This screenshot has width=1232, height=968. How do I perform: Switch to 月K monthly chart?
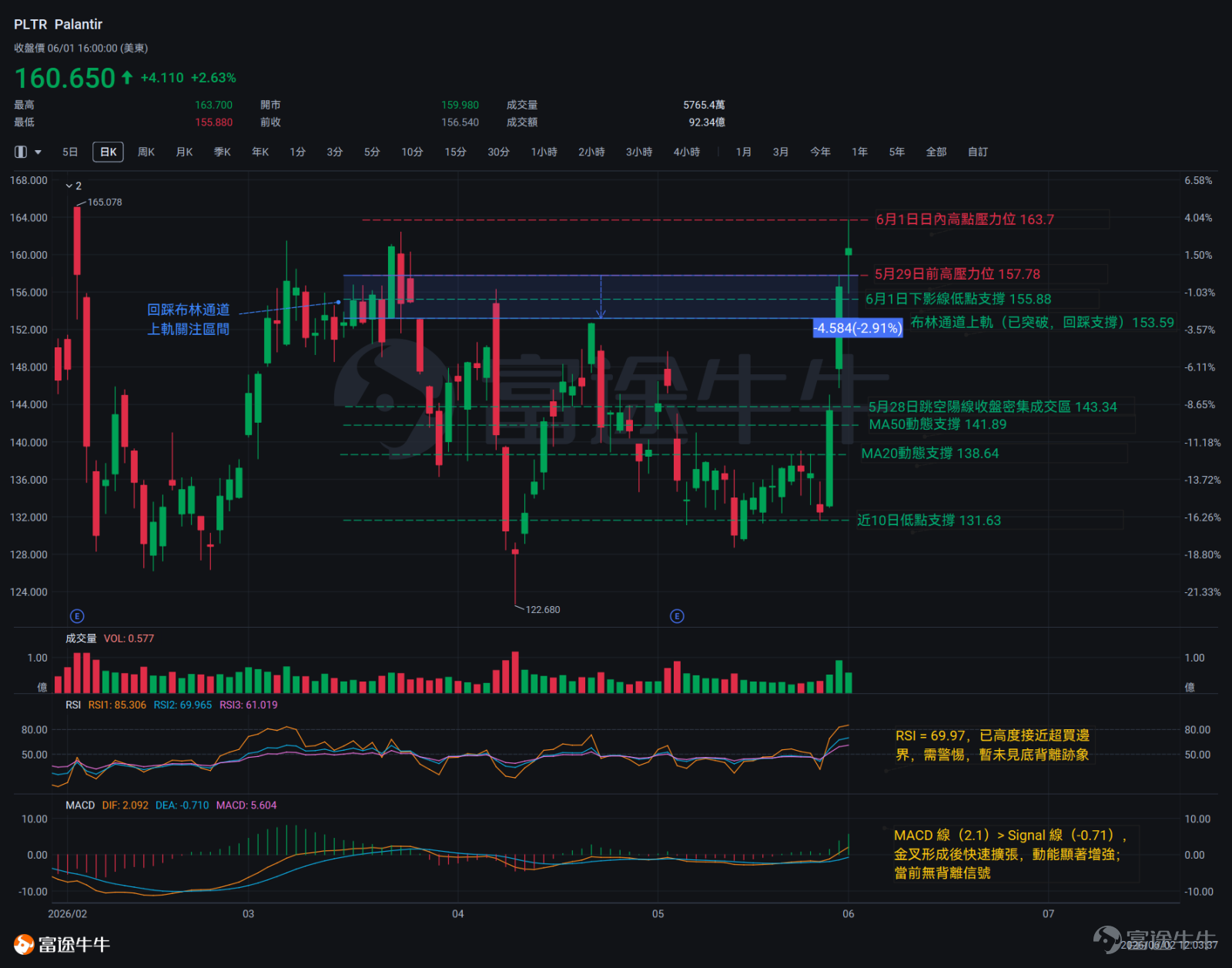click(x=185, y=152)
